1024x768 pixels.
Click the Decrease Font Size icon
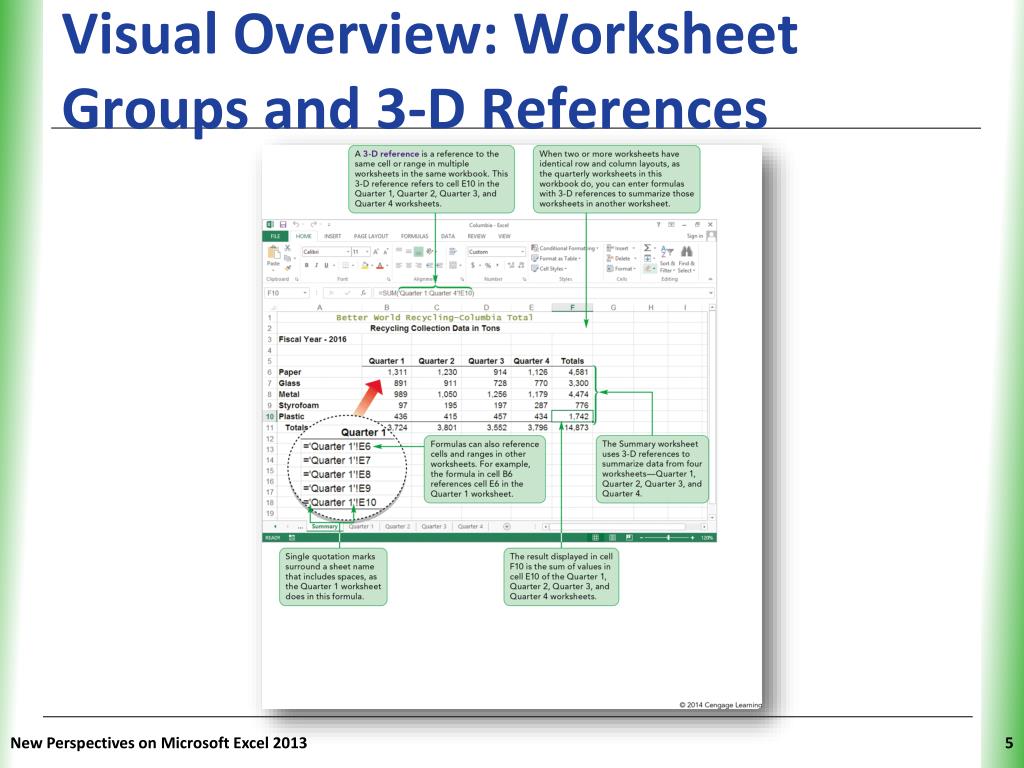(386, 252)
